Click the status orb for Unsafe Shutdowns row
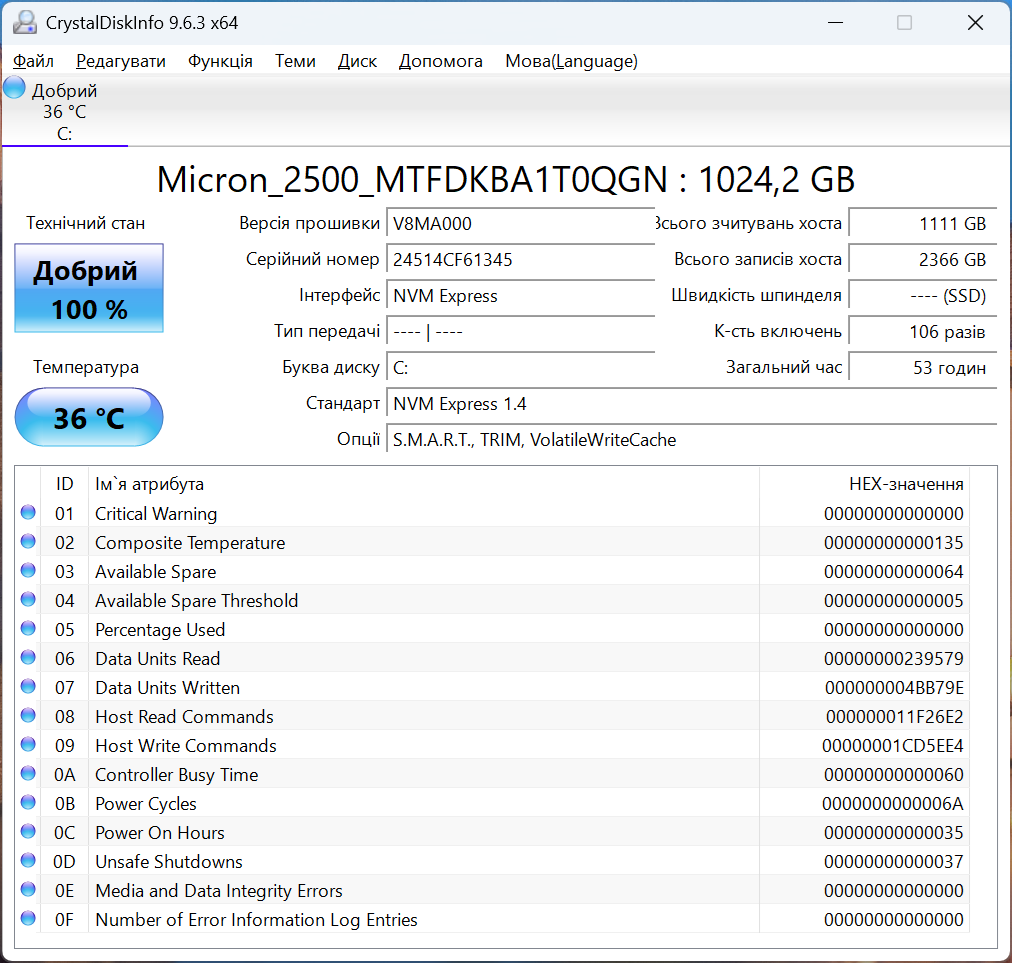This screenshot has height=963, width=1012. coord(28,861)
